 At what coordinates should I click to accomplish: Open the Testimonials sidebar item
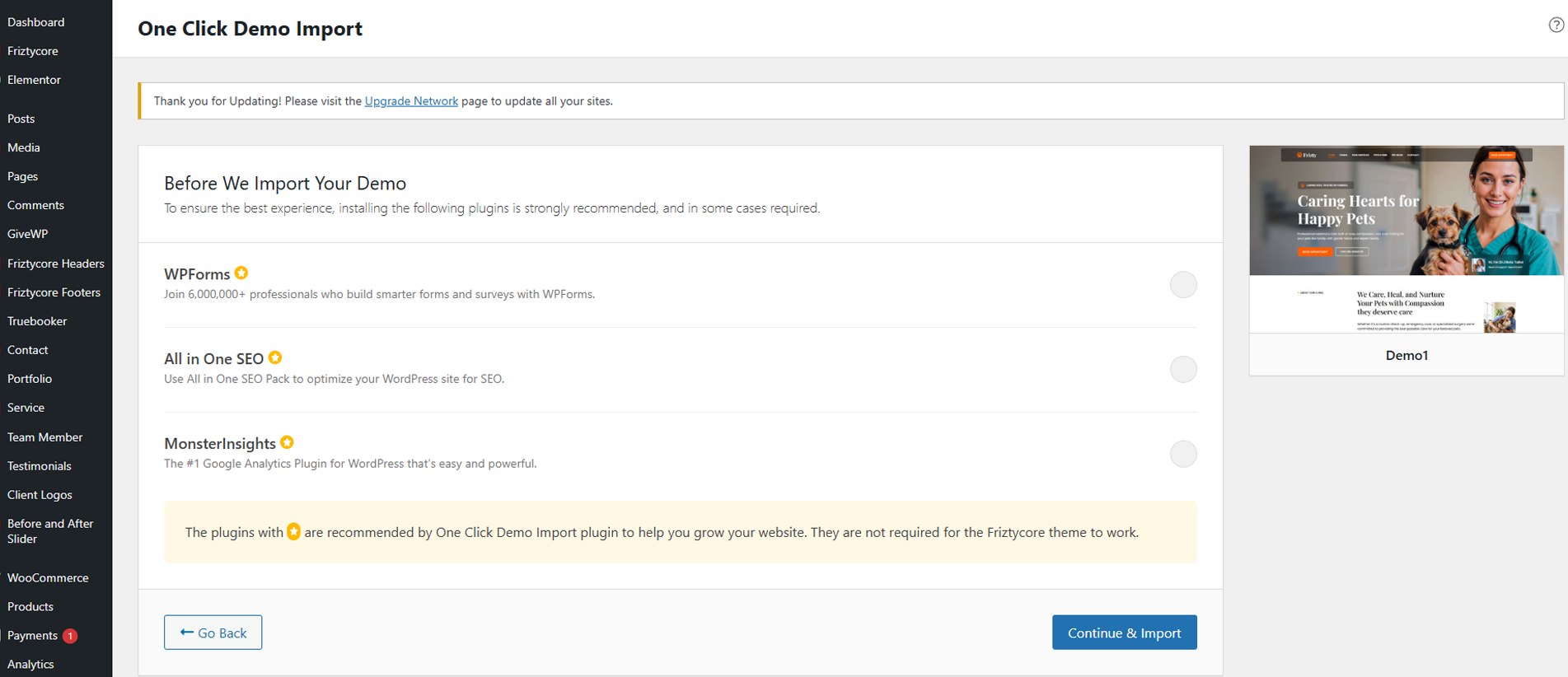40,466
